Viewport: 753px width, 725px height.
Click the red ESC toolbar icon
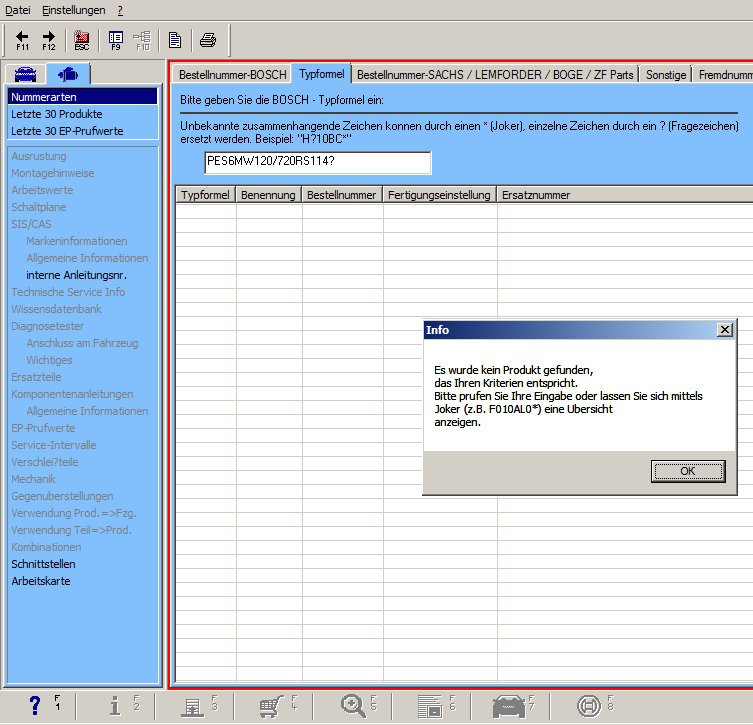click(x=82, y=40)
